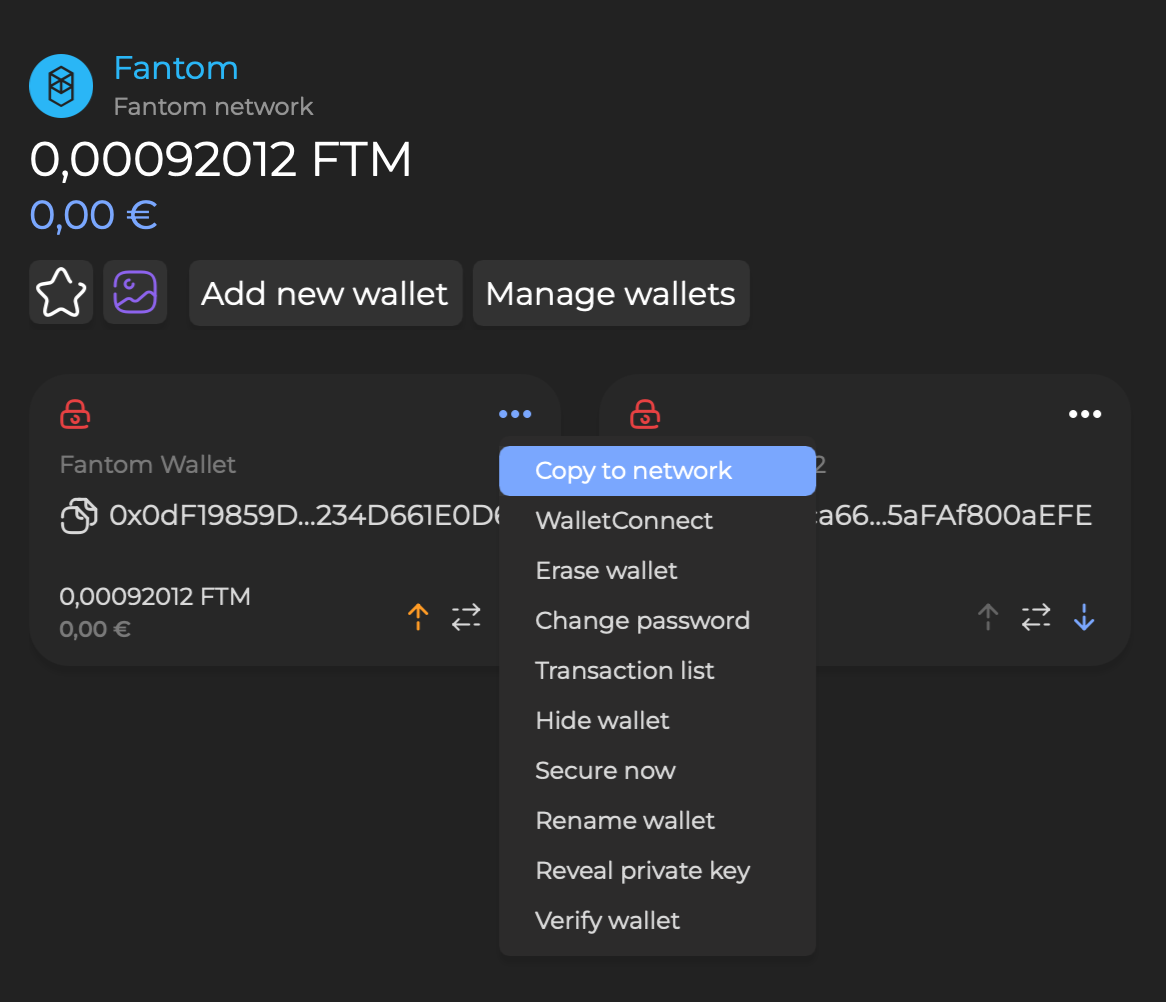1166x1002 pixels.
Task: Choose WalletConnect from the menu
Action: [657, 521]
